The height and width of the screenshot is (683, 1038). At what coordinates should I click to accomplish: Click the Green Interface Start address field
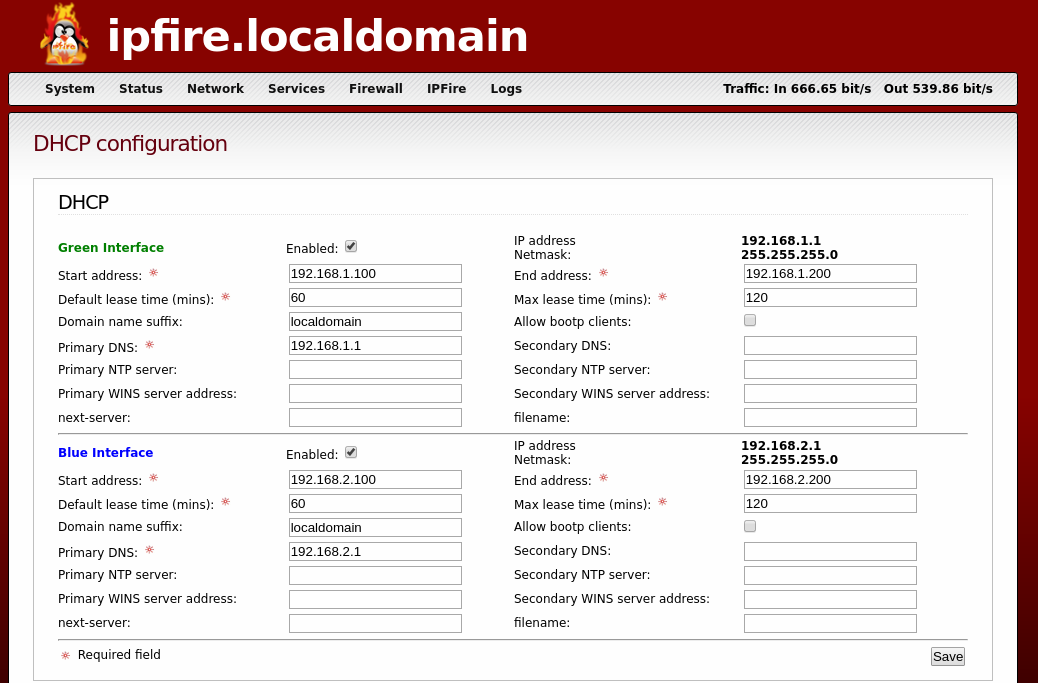click(x=374, y=273)
